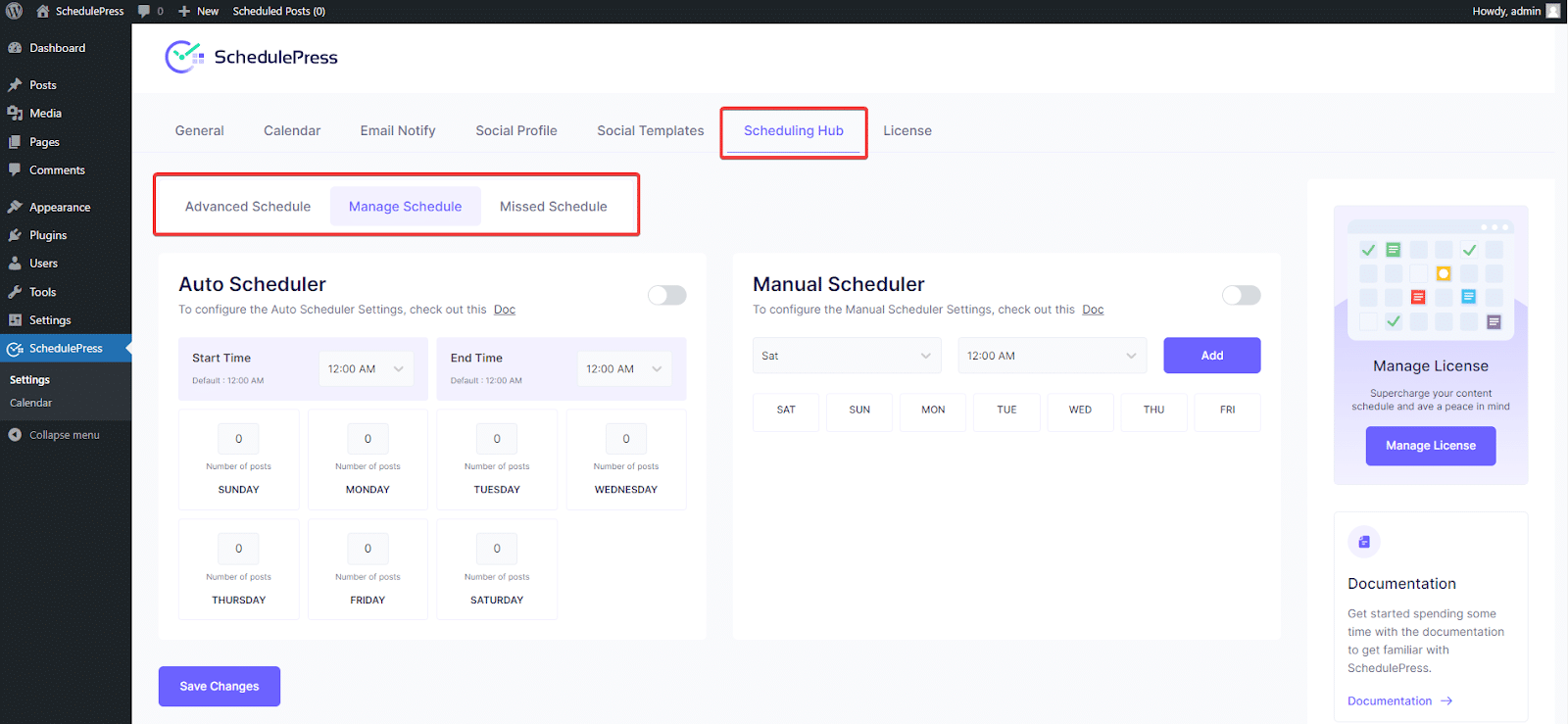Click the plus New icon in admin bar
The width and height of the screenshot is (1568, 724).
pos(184,11)
